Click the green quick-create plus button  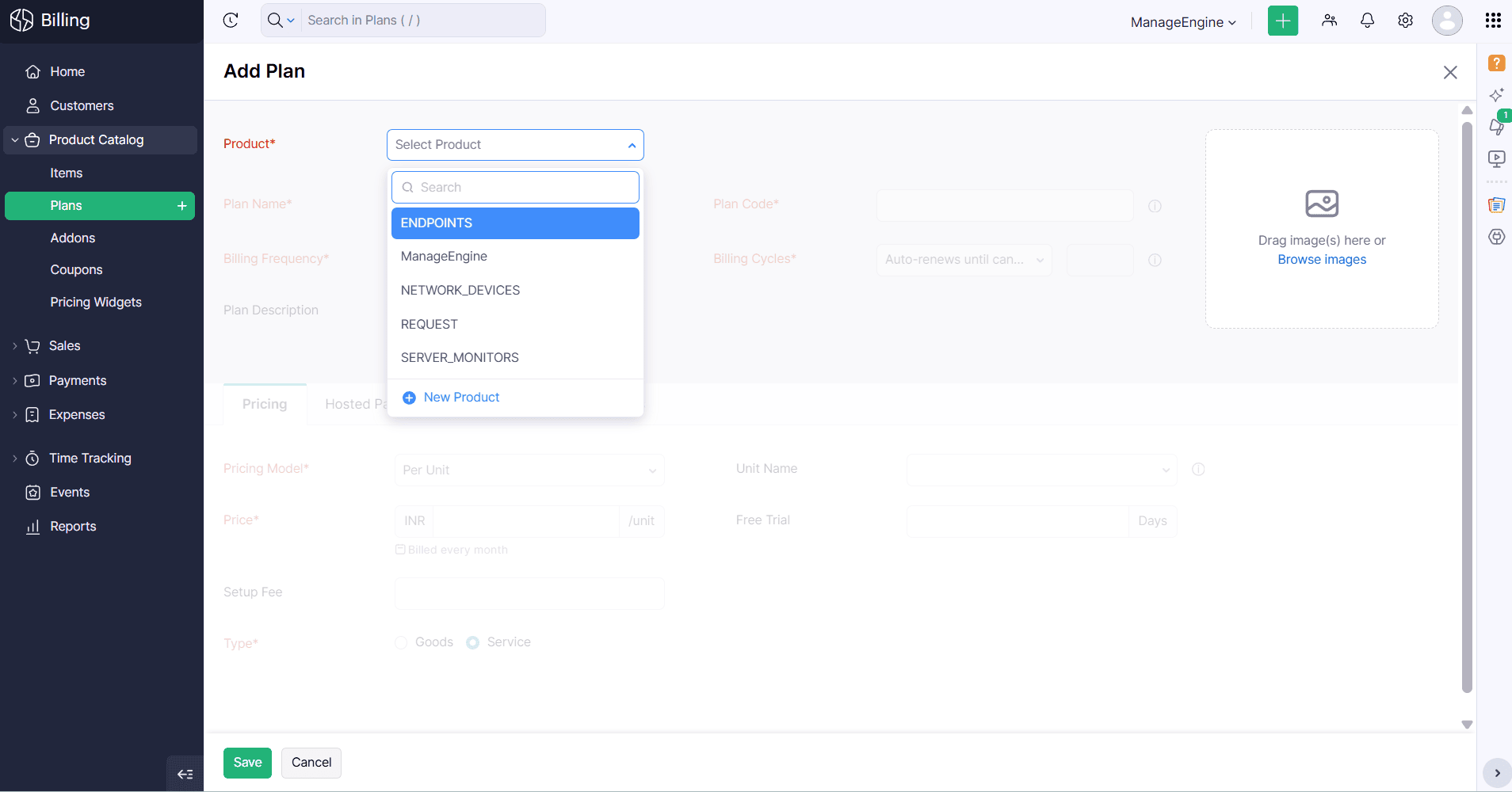1283,21
